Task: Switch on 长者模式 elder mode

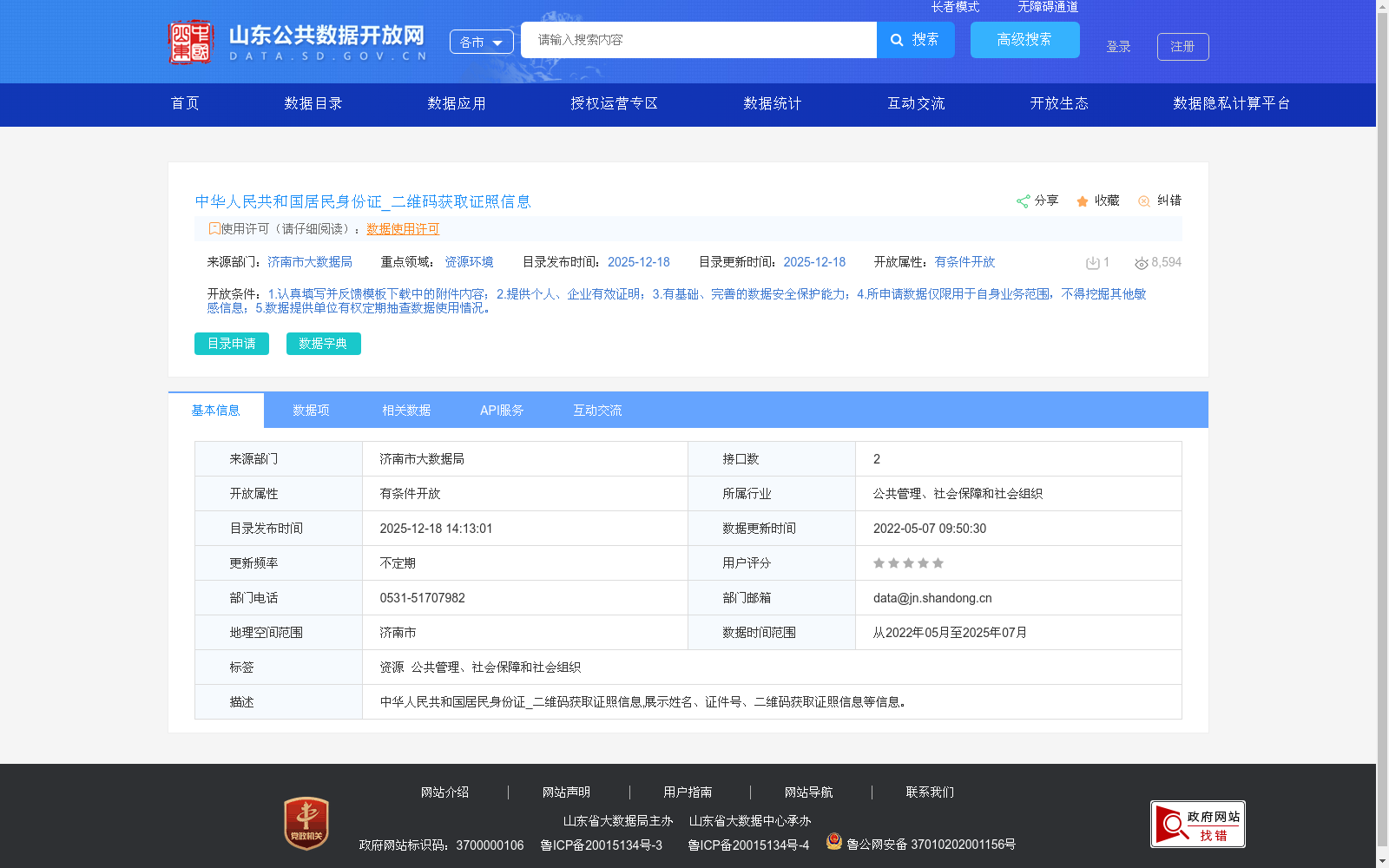Action: [x=956, y=7]
